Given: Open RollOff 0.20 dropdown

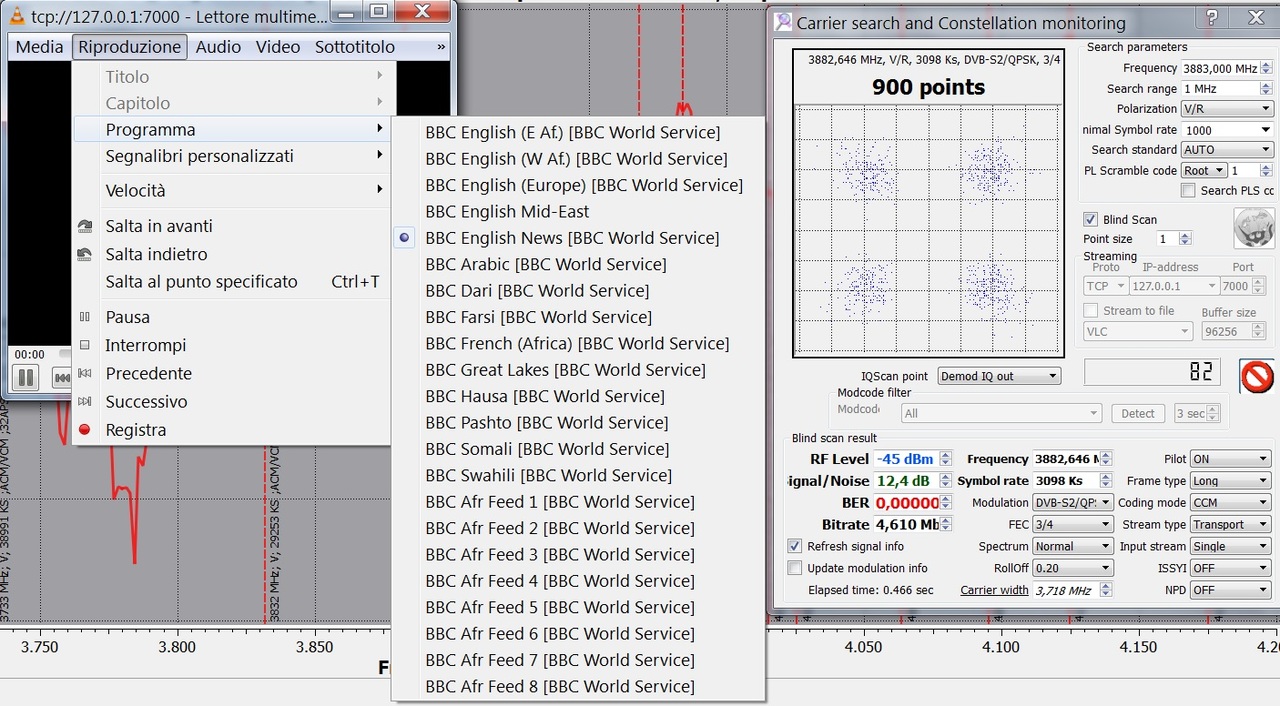Looking at the screenshot, I should [x=1073, y=568].
